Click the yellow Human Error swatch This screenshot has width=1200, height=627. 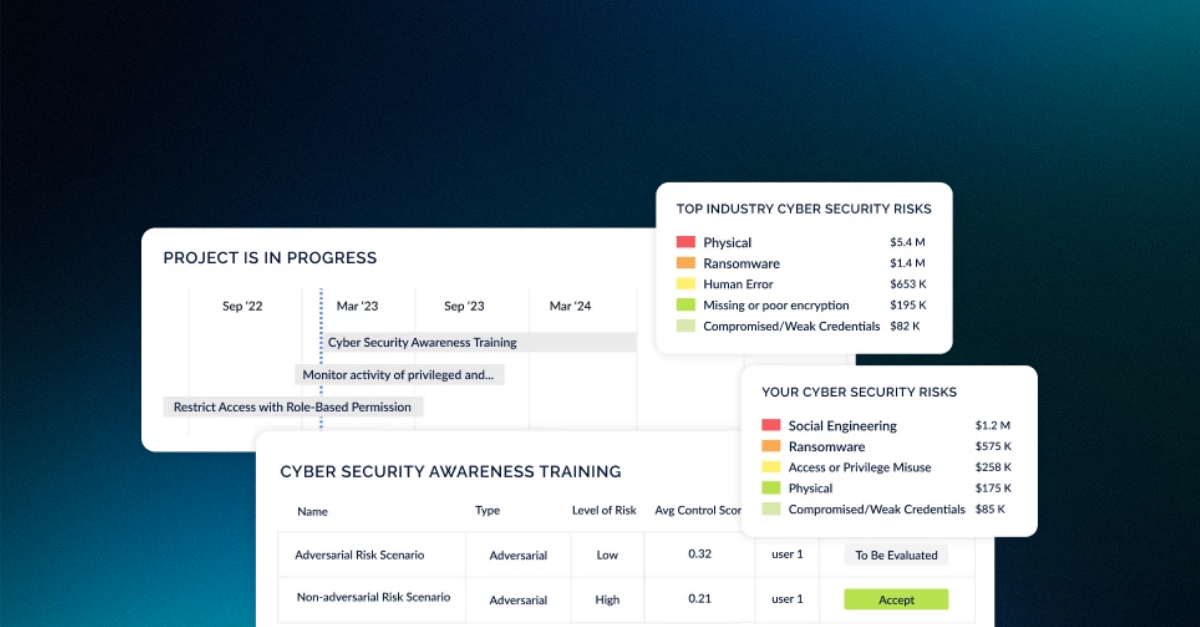click(685, 284)
